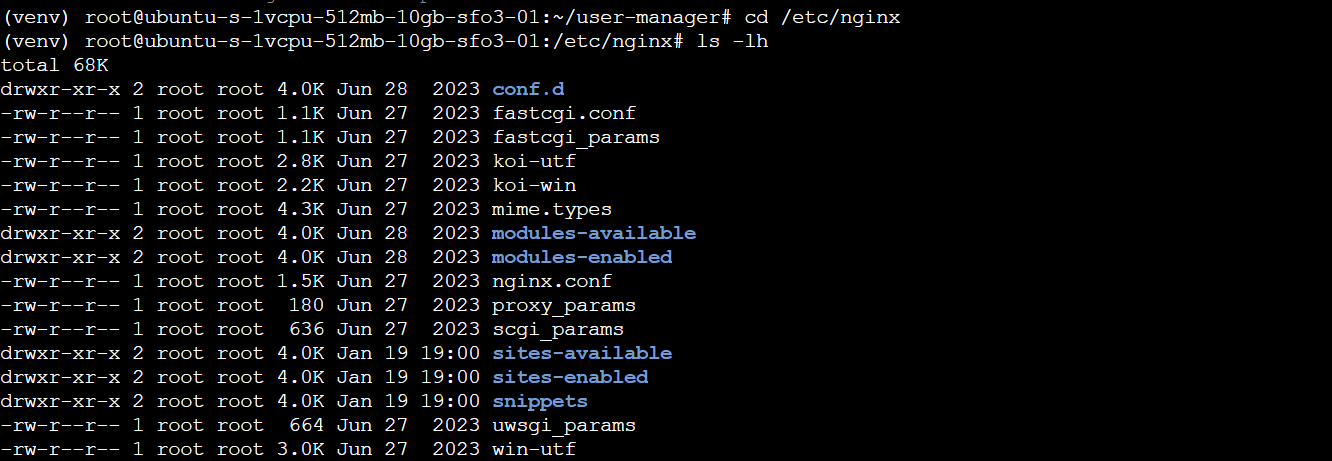
Task: Select the modules-enabled directory name
Action: [582, 257]
